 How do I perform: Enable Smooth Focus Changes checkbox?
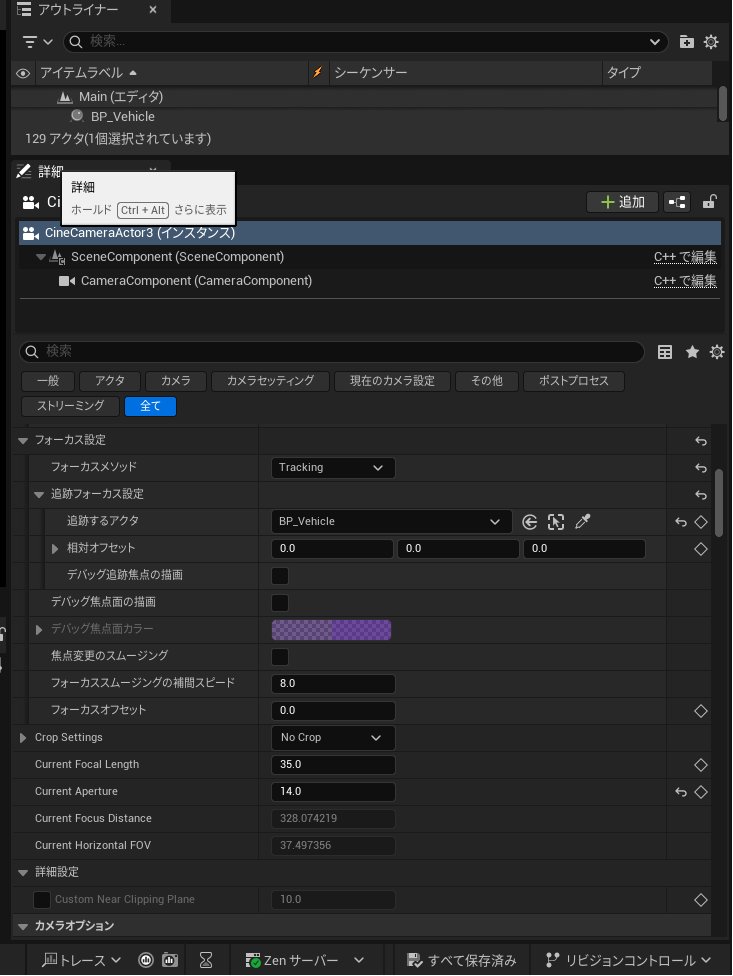pyautogui.click(x=280, y=657)
